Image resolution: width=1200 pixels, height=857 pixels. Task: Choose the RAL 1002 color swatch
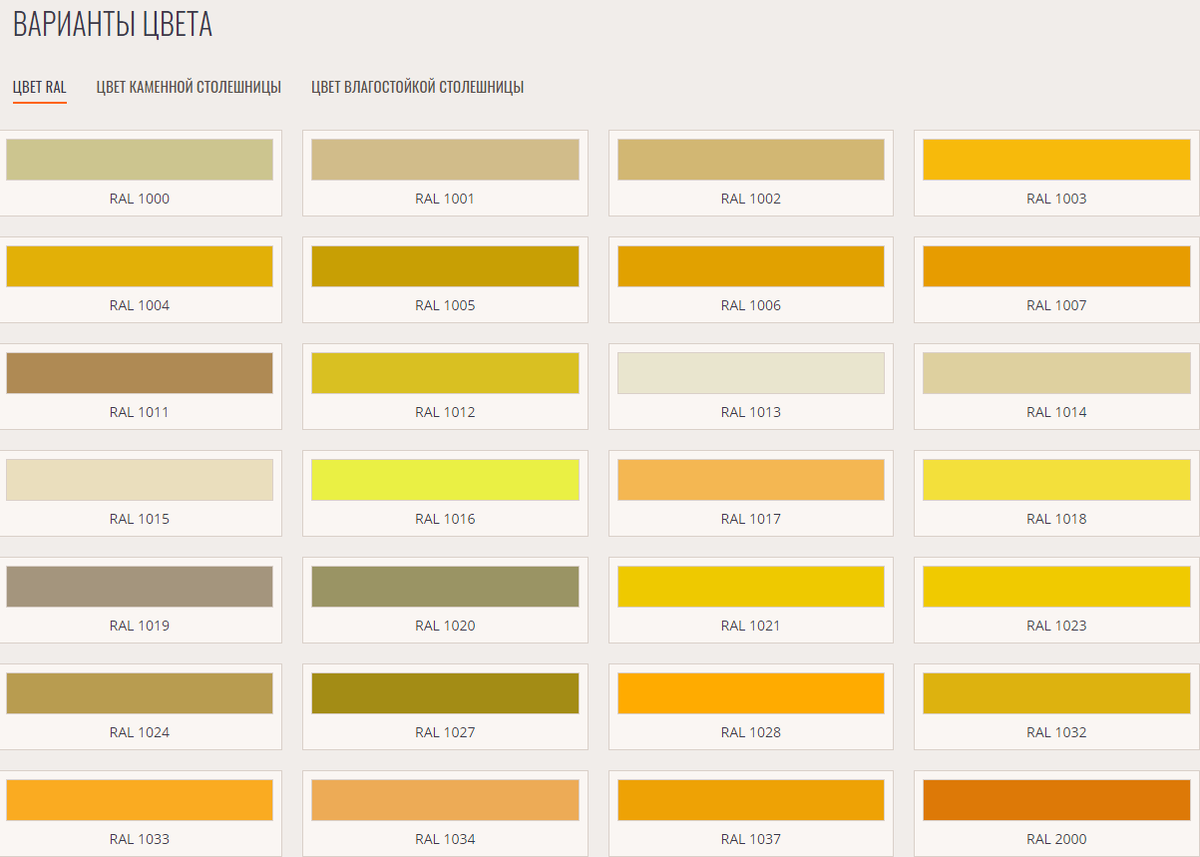[x=751, y=160]
